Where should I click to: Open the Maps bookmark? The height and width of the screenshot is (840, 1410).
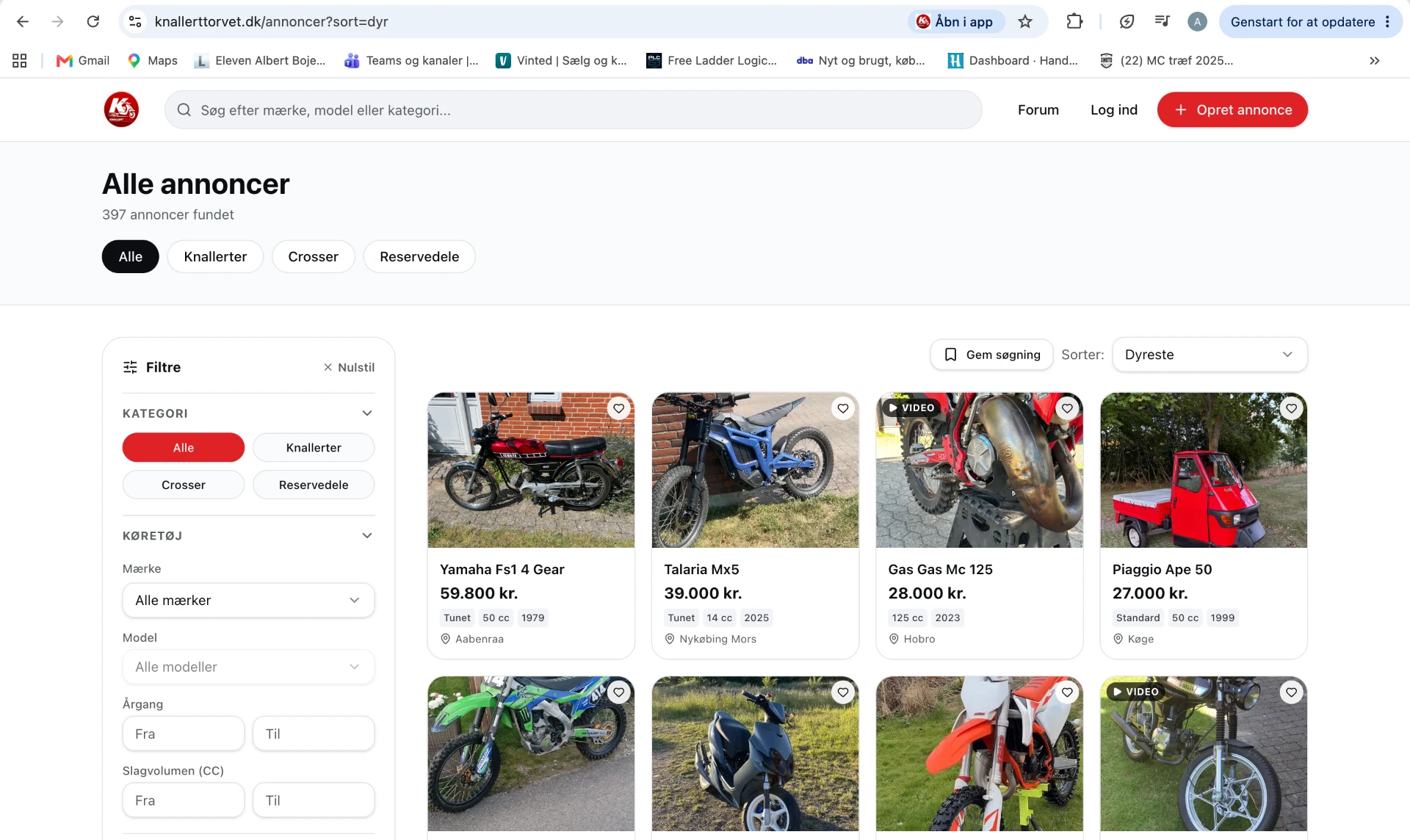pyautogui.click(x=153, y=61)
